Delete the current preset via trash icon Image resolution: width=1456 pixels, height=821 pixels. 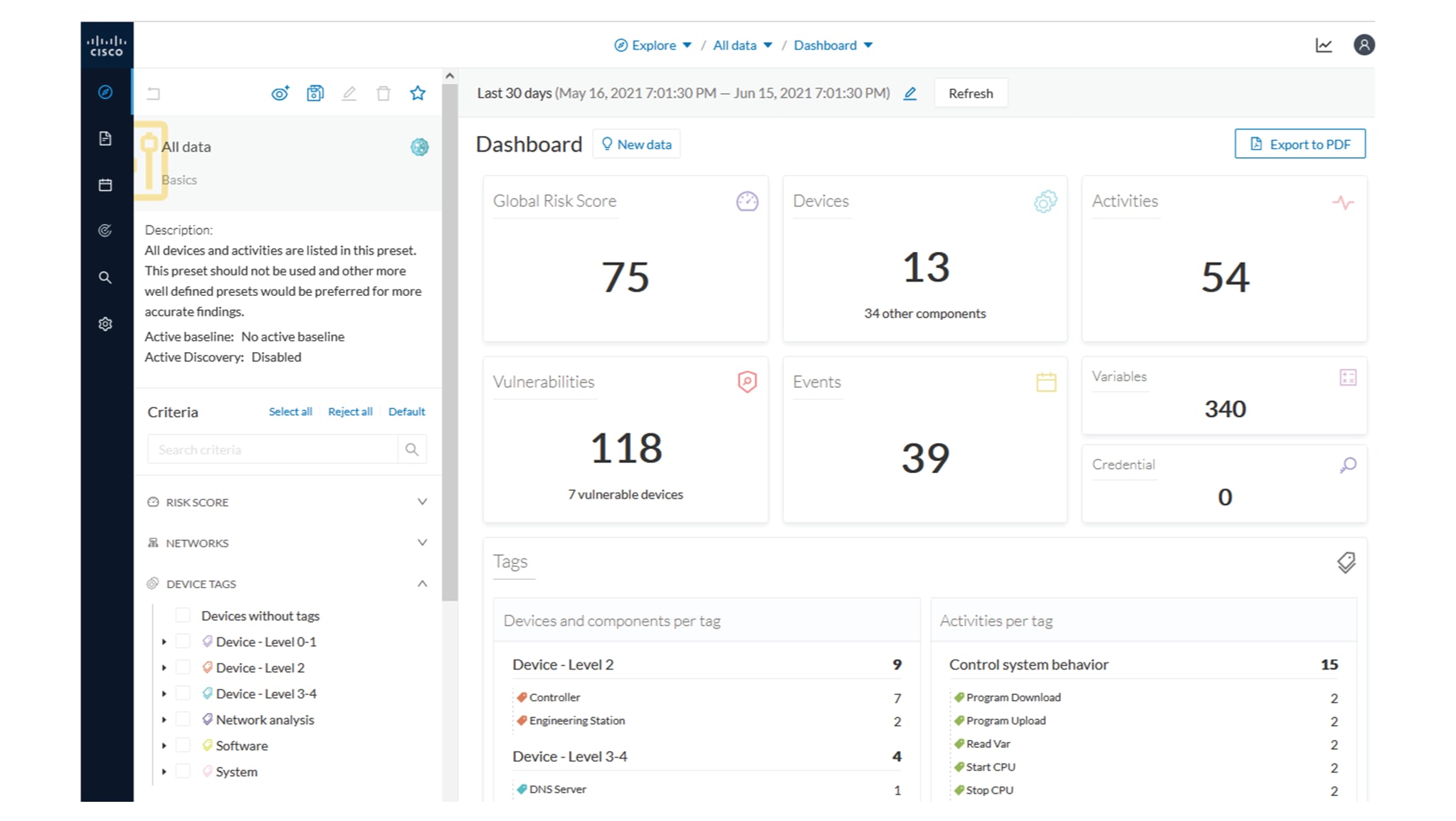pyautogui.click(x=384, y=92)
